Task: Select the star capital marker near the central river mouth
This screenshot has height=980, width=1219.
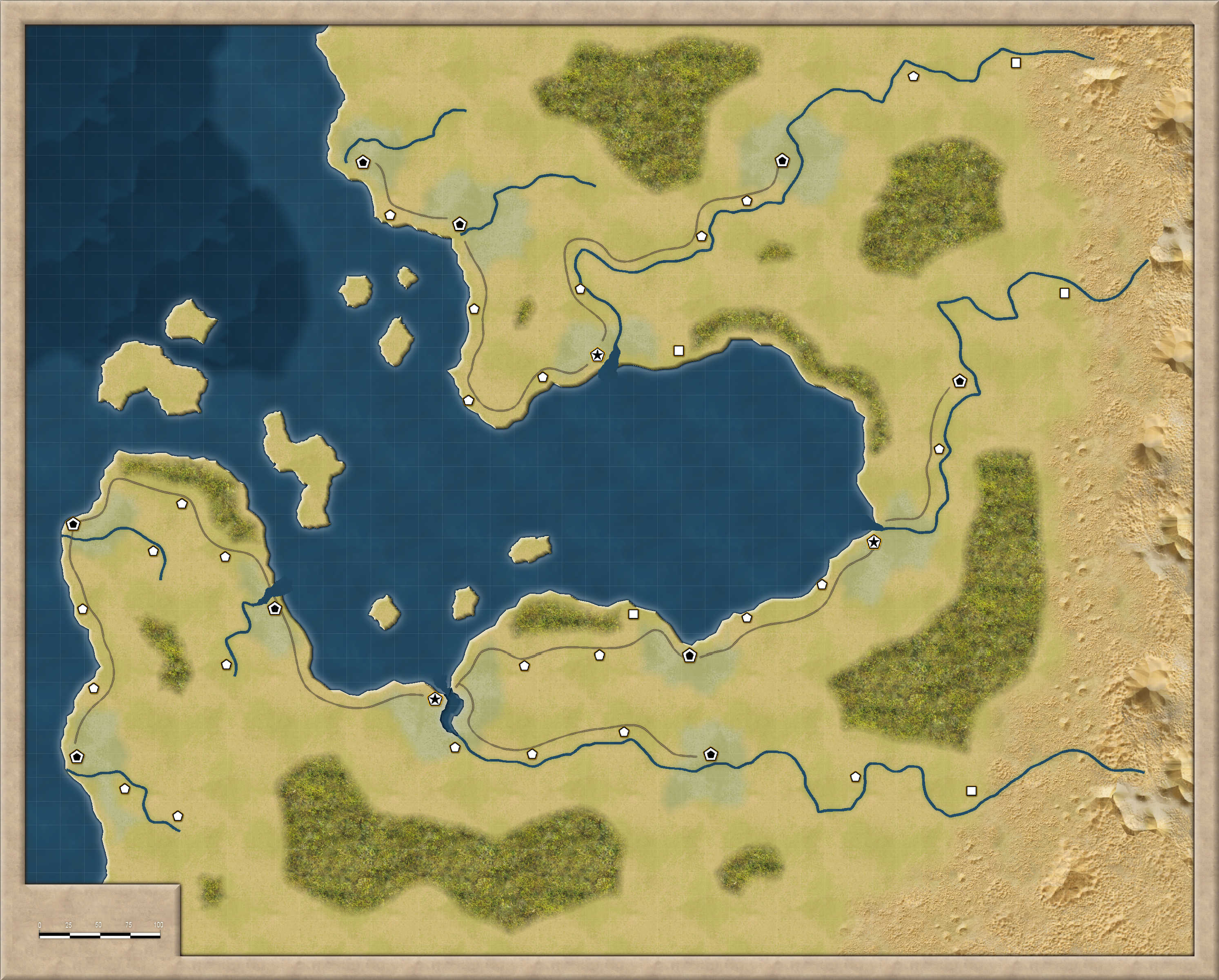Action: [x=598, y=356]
